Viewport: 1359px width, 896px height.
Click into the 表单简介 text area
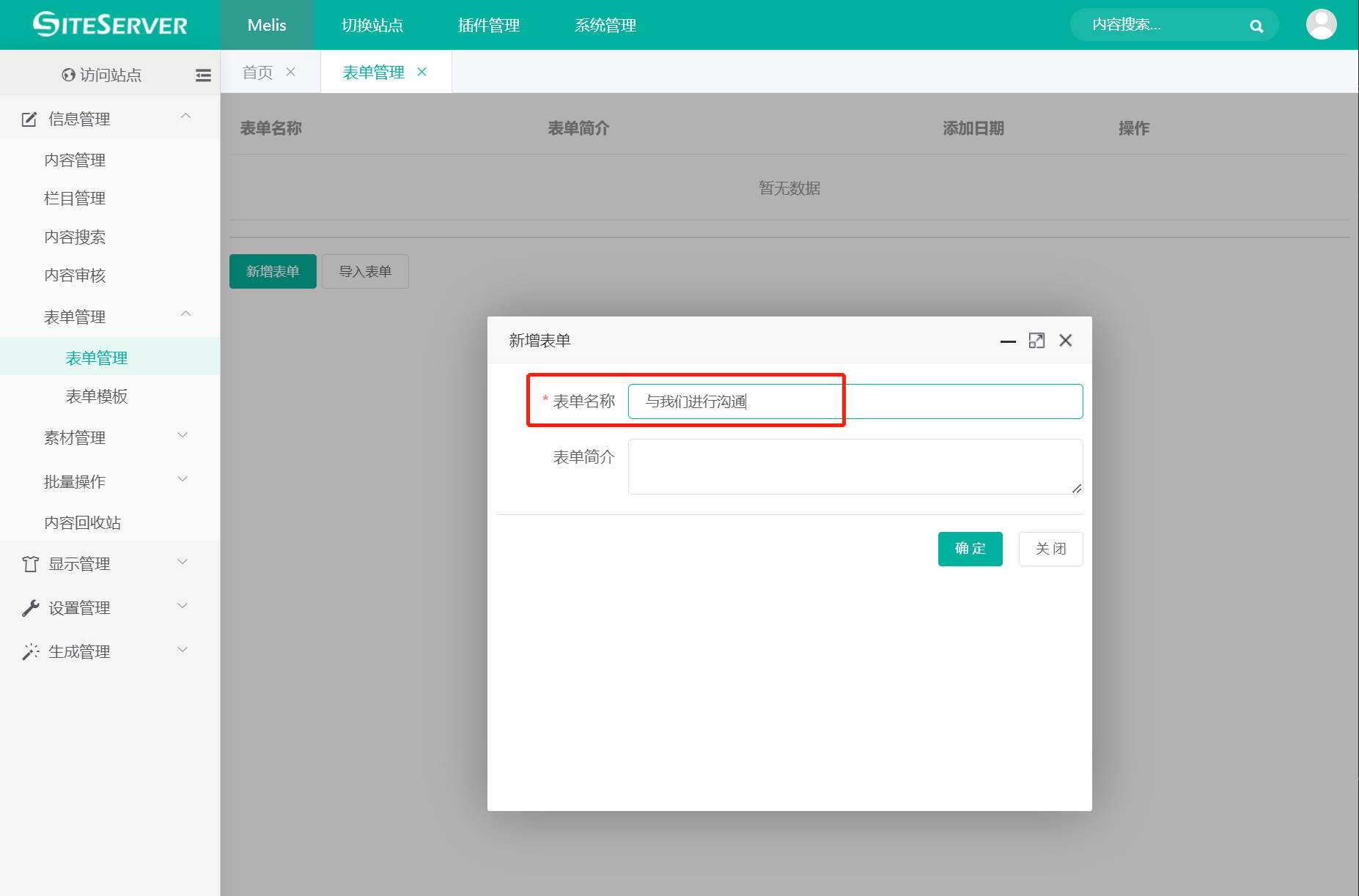tap(855, 467)
